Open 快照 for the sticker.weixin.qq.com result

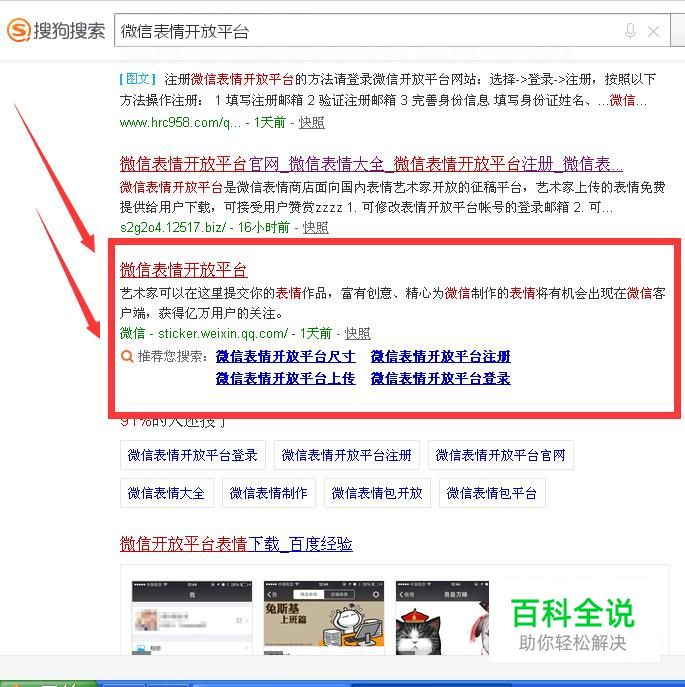[358, 333]
